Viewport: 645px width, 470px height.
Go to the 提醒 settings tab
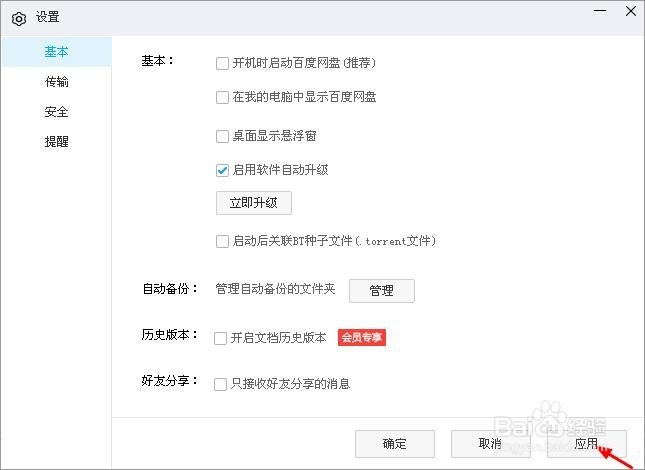tap(56, 142)
